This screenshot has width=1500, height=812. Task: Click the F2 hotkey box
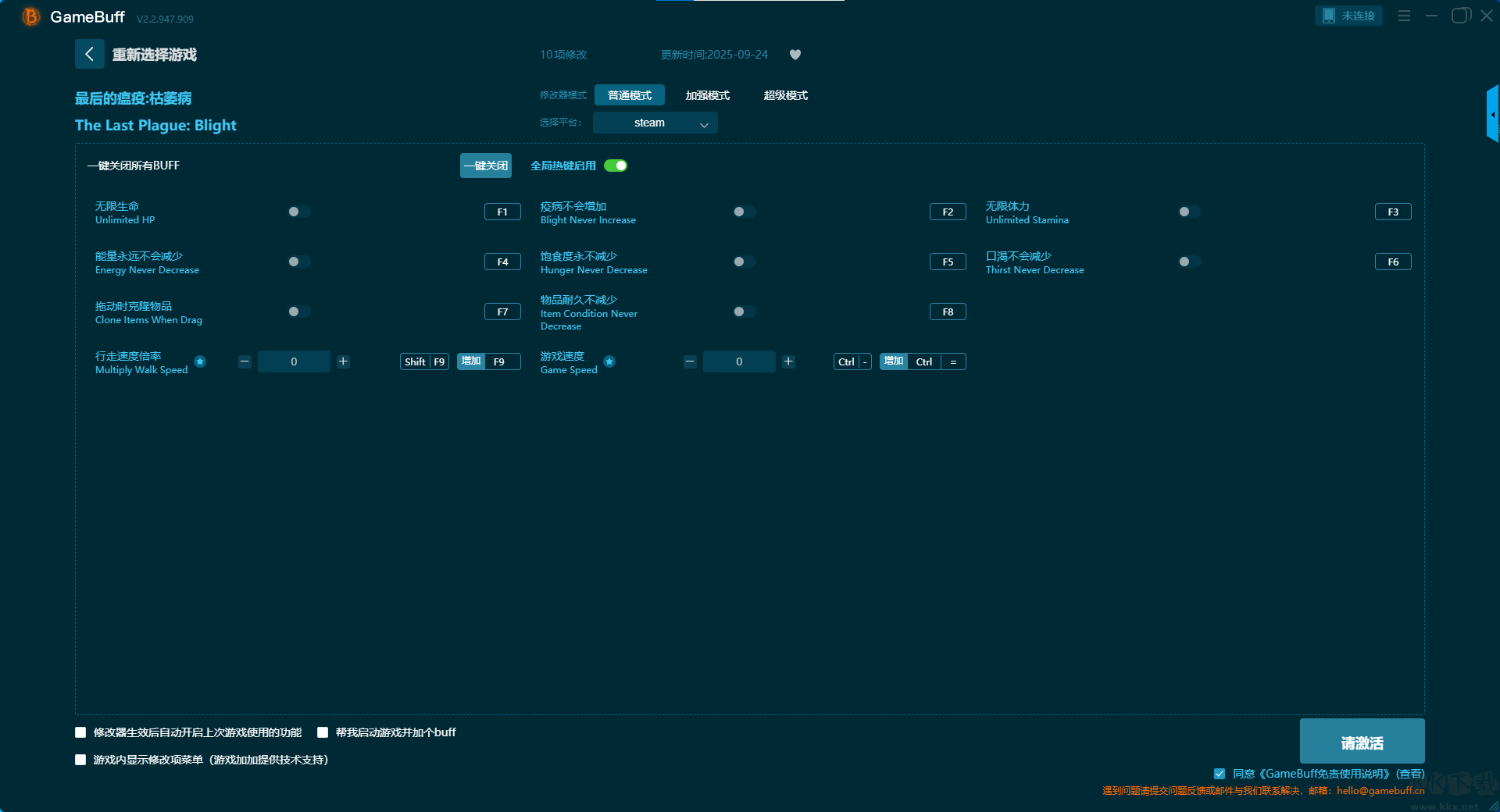[x=948, y=212]
